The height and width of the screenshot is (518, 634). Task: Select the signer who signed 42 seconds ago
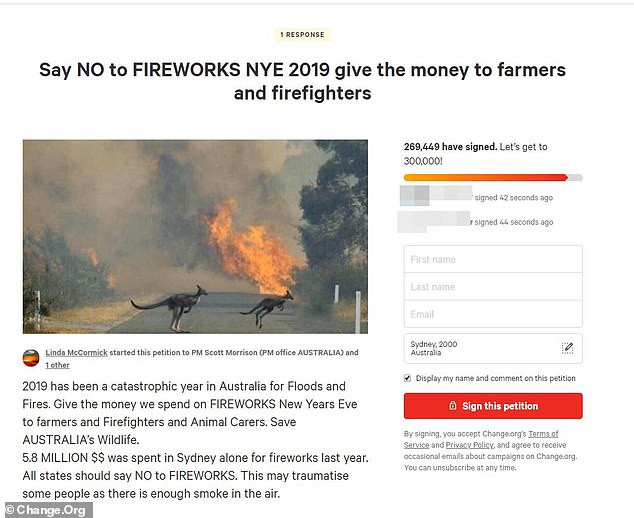(476, 197)
